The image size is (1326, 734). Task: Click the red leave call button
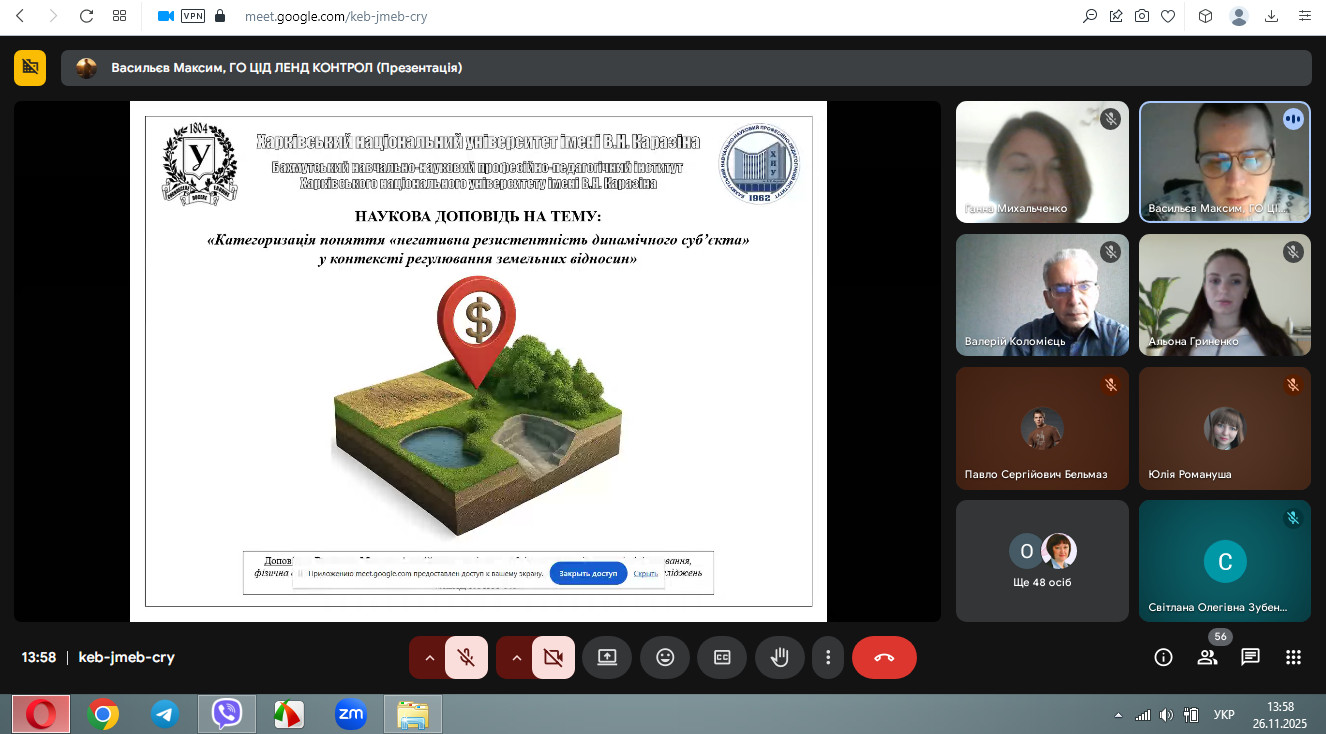884,658
